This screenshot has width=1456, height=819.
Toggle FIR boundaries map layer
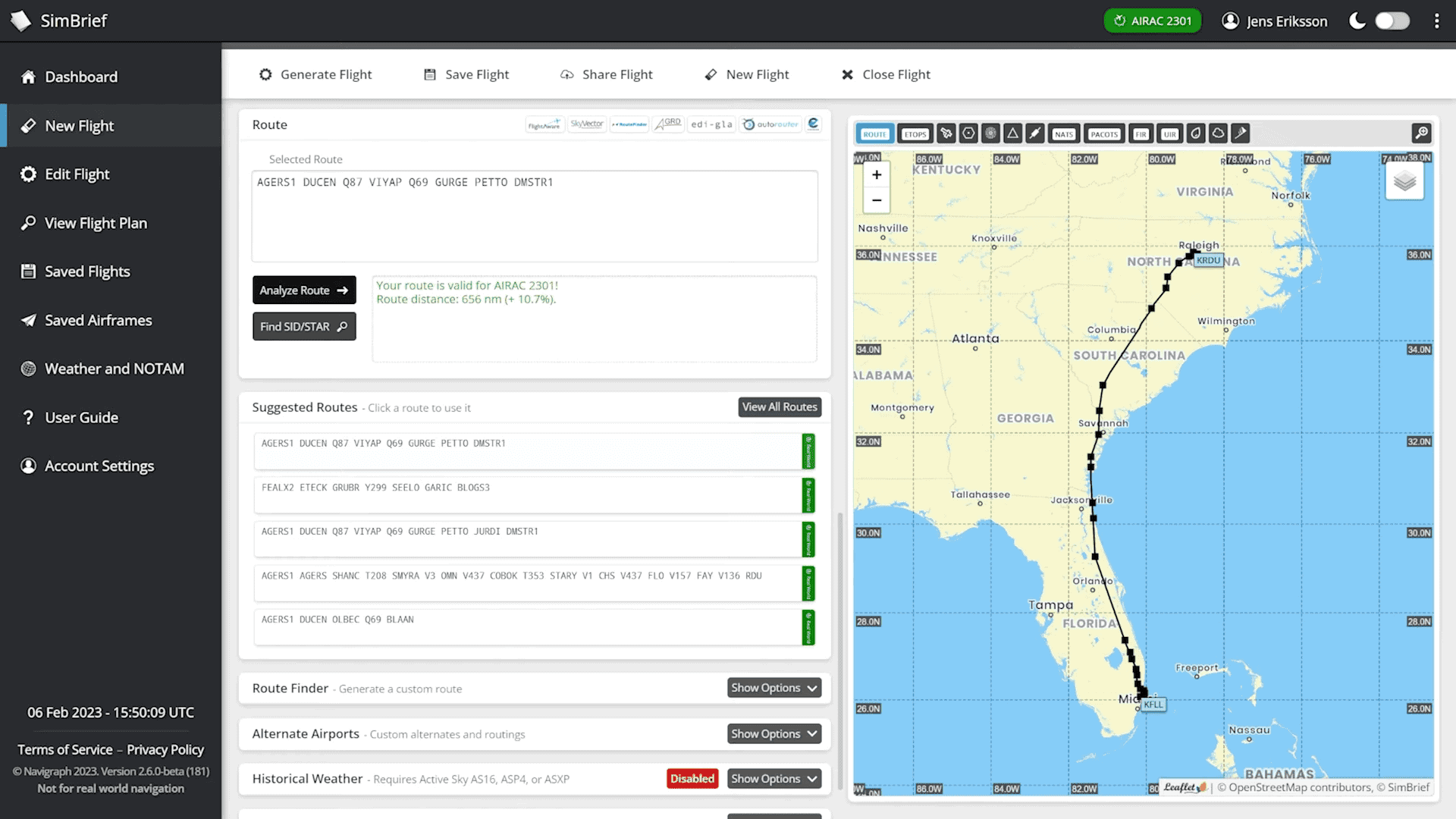click(x=1141, y=134)
